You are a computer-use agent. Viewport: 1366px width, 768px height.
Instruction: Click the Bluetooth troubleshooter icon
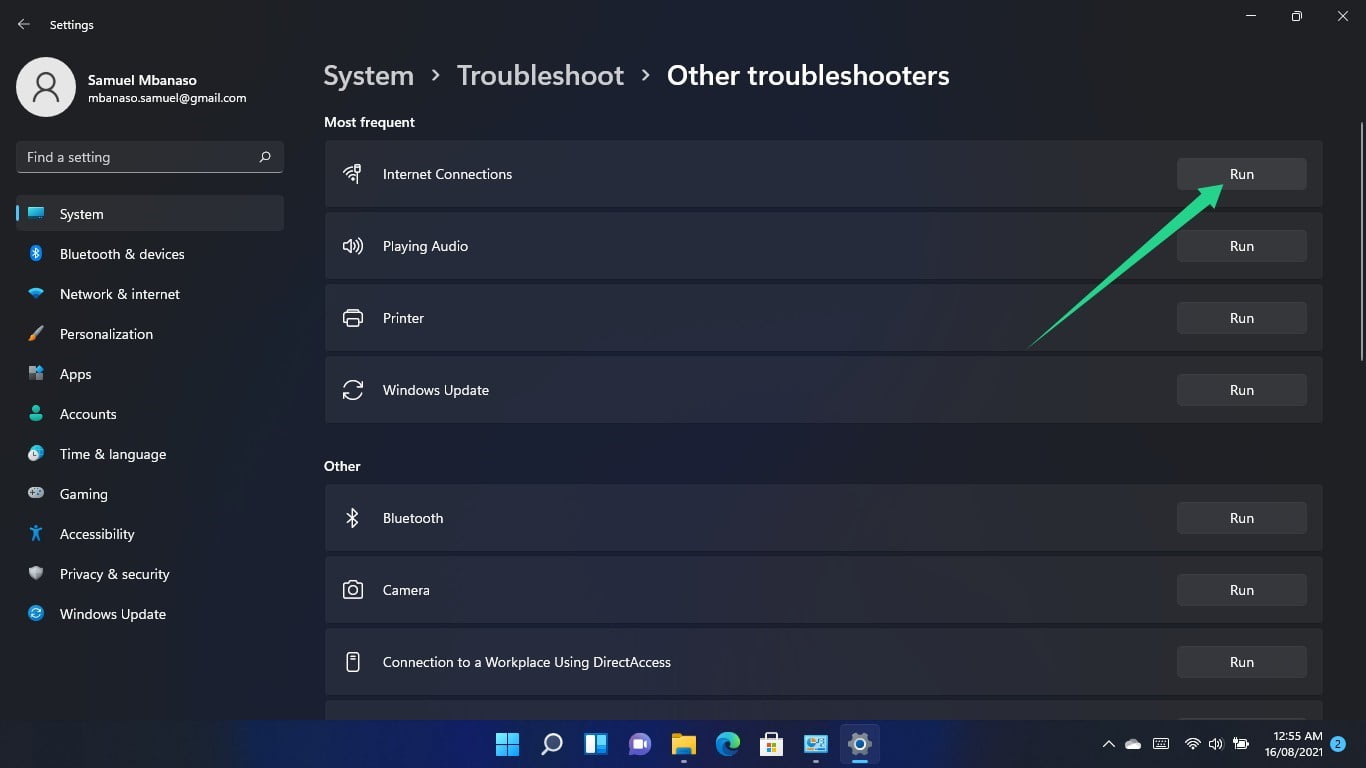click(352, 517)
